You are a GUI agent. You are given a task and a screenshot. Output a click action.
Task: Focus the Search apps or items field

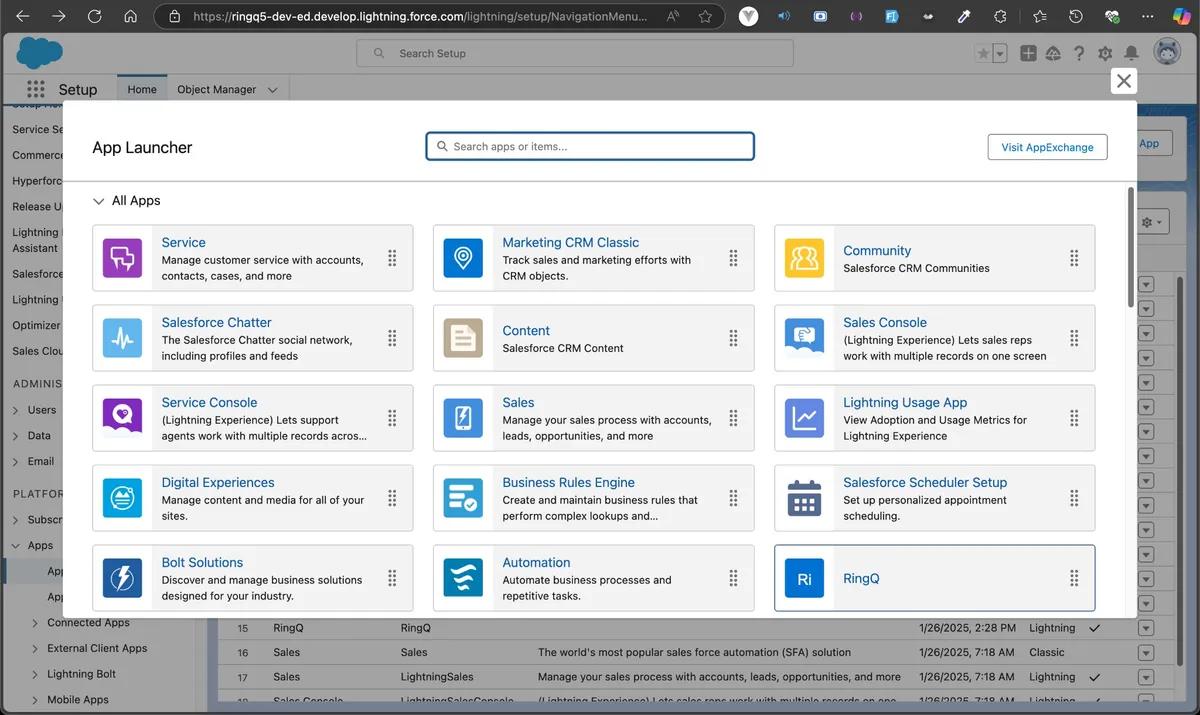point(590,146)
